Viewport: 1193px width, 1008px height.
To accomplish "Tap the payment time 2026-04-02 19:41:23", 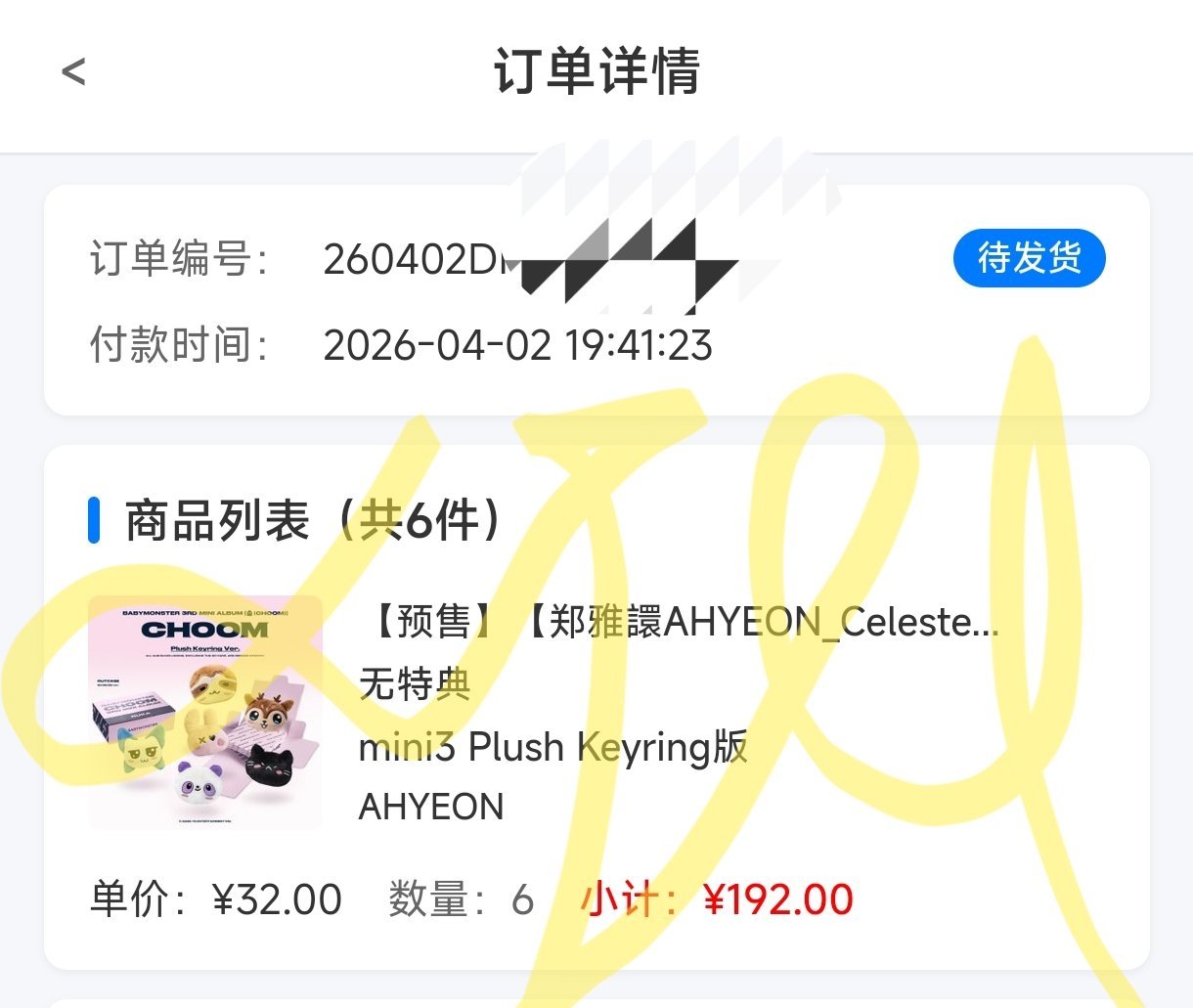I will click(517, 345).
